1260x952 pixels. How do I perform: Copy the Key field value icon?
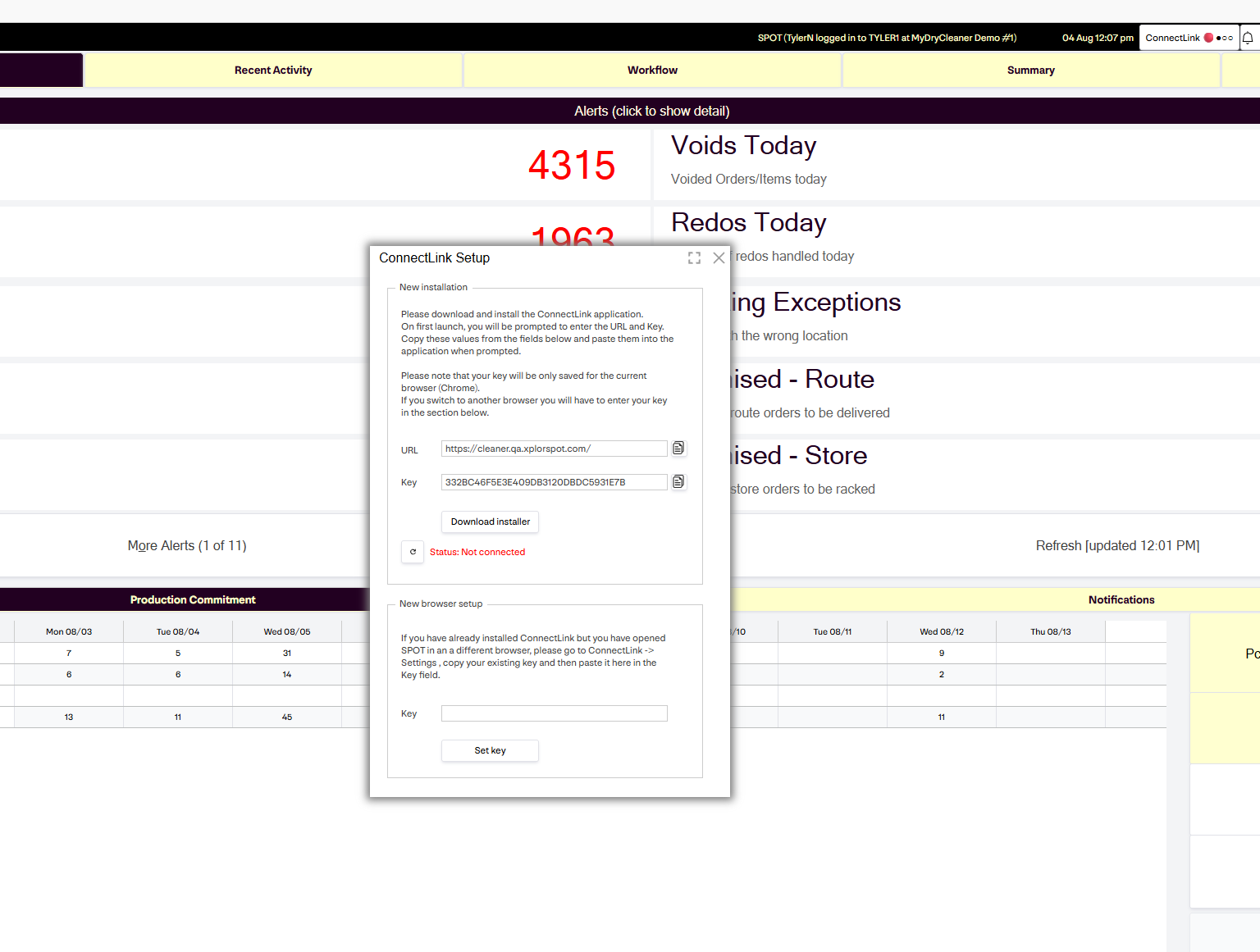point(678,481)
